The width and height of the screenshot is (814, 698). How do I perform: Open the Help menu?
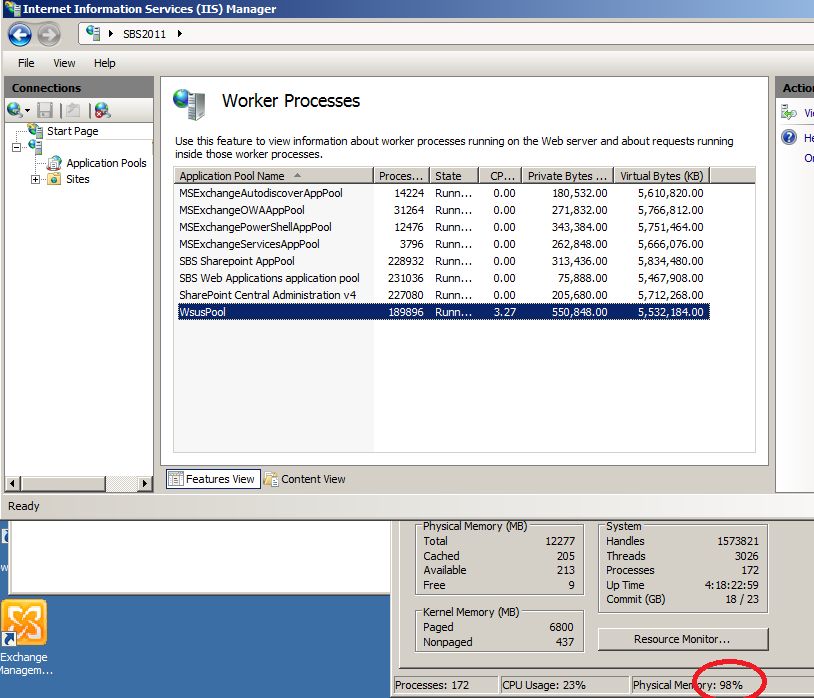pos(104,63)
